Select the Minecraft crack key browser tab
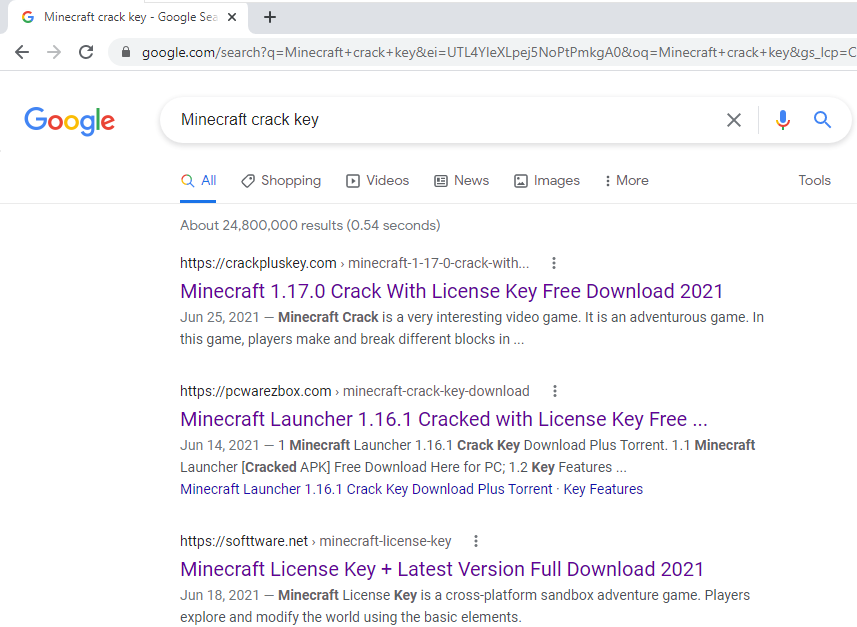The height and width of the screenshot is (627, 857). click(x=128, y=17)
